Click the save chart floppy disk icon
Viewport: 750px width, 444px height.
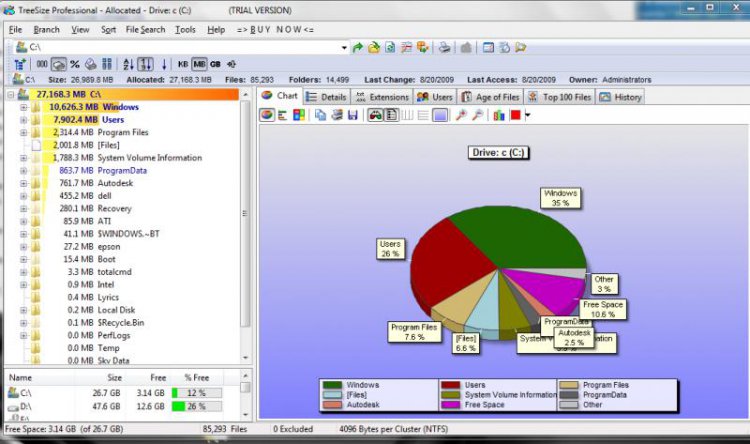[x=353, y=115]
